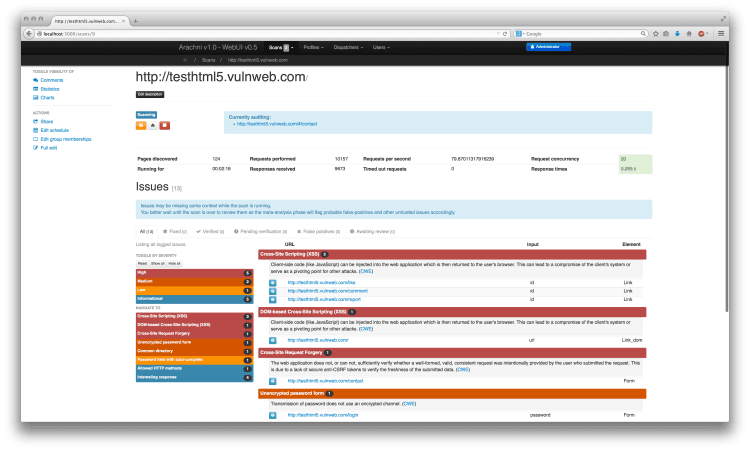This screenshot has width=750, height=450.
Task: Click the home icon in the breadcrumb
Action: pos(185,60)
